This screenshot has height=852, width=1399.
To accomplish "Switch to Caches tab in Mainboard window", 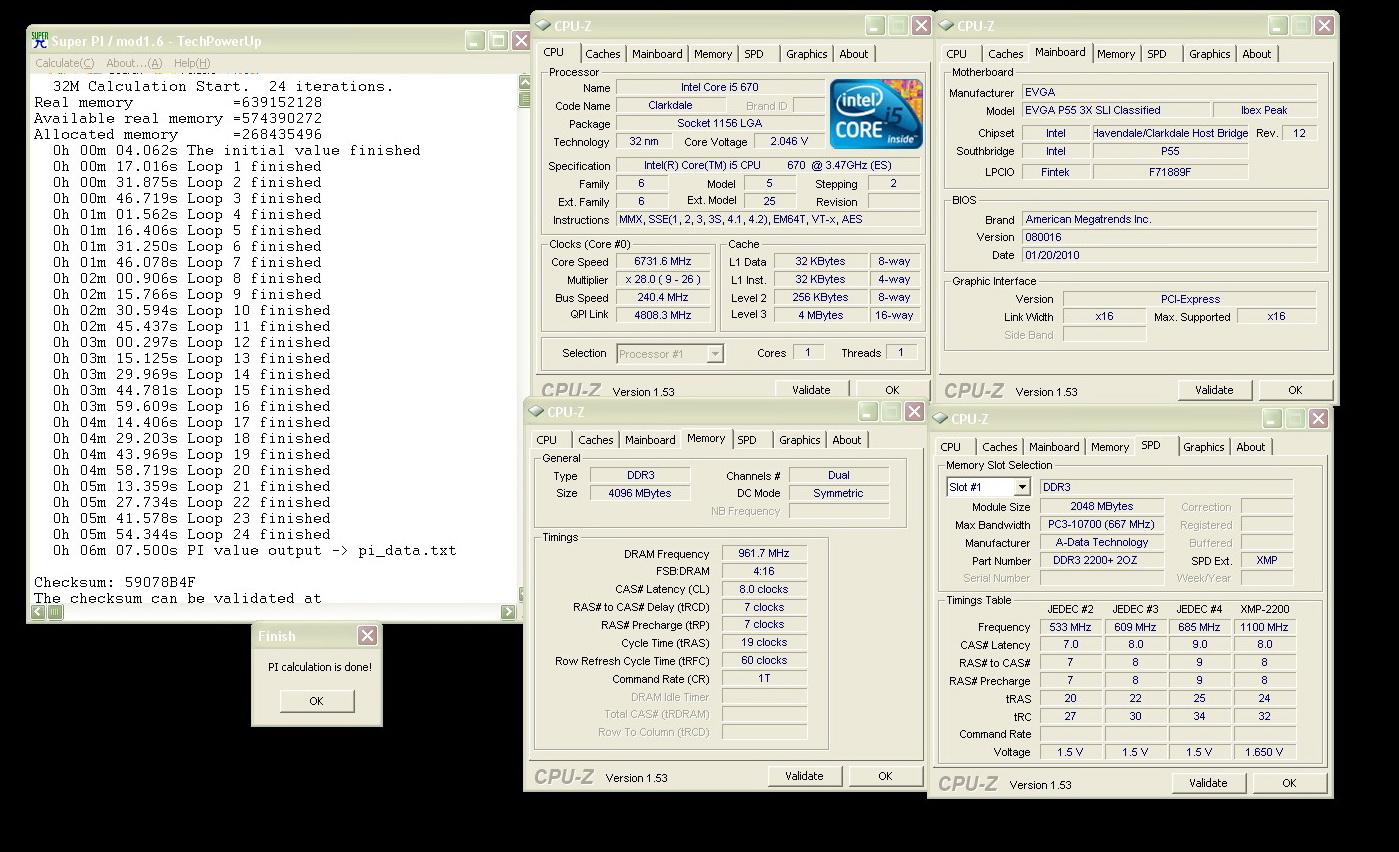I will tap(1005, 54).
